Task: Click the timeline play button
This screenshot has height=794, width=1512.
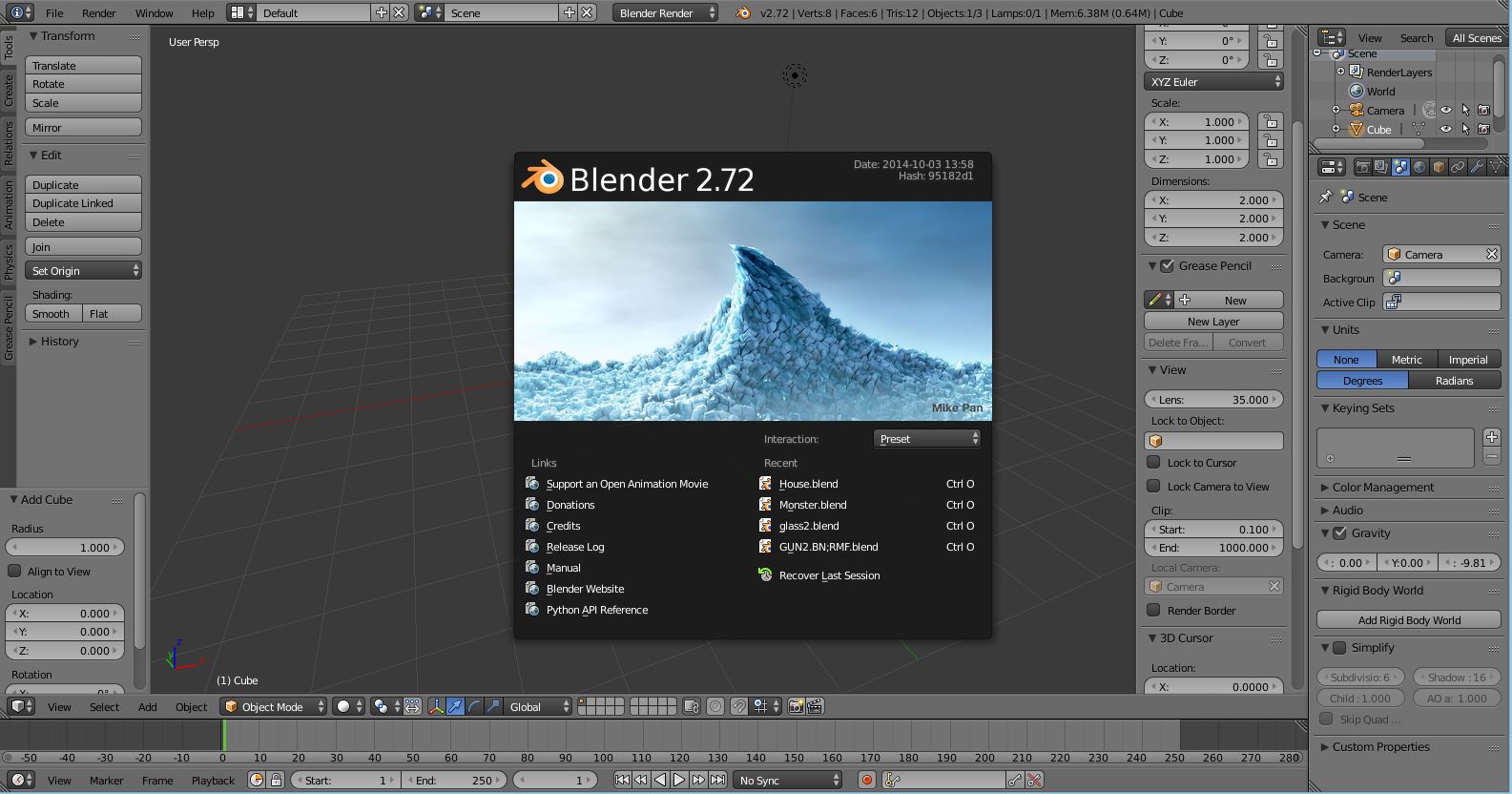Action: (x=679, y=780)
